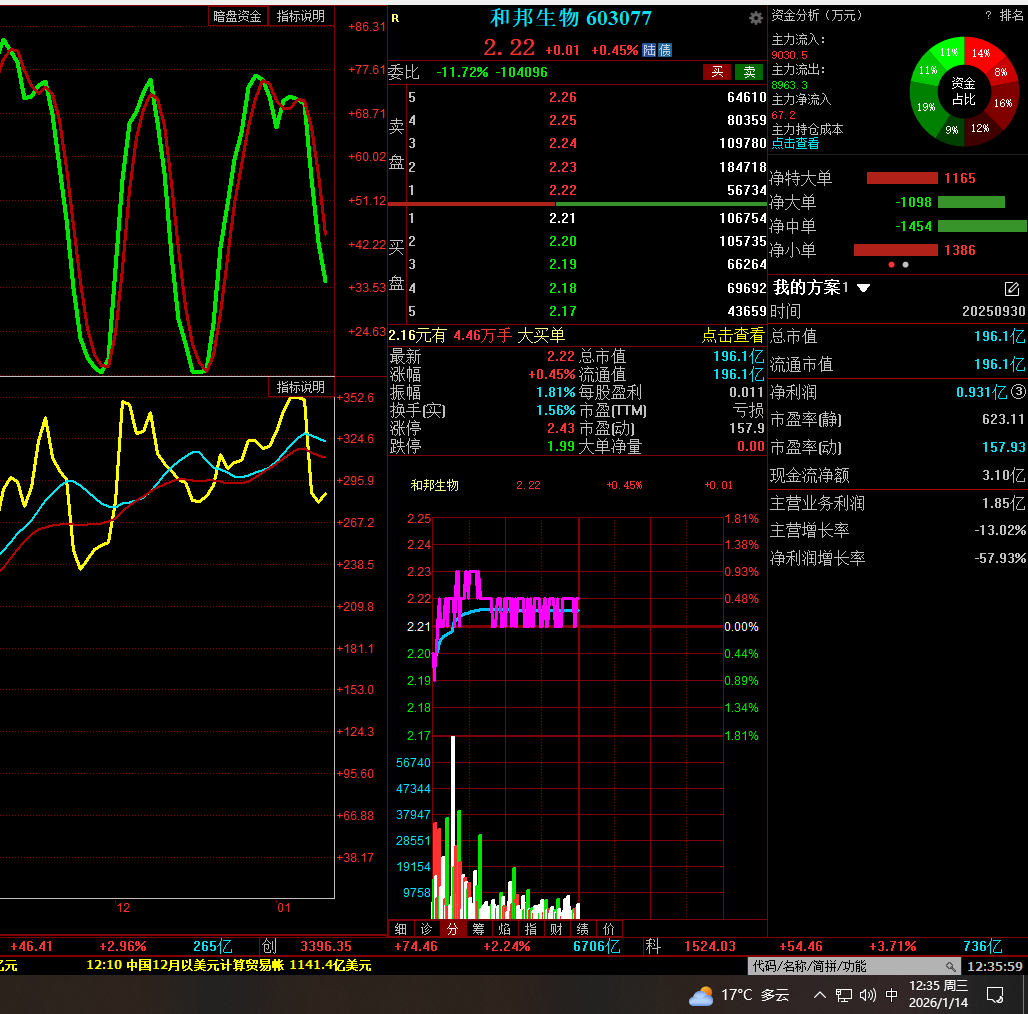The width and height of the screenshot is (1028, 1014).
Task: Click sell level 1 price 2.22
Action: coord(563,191)
